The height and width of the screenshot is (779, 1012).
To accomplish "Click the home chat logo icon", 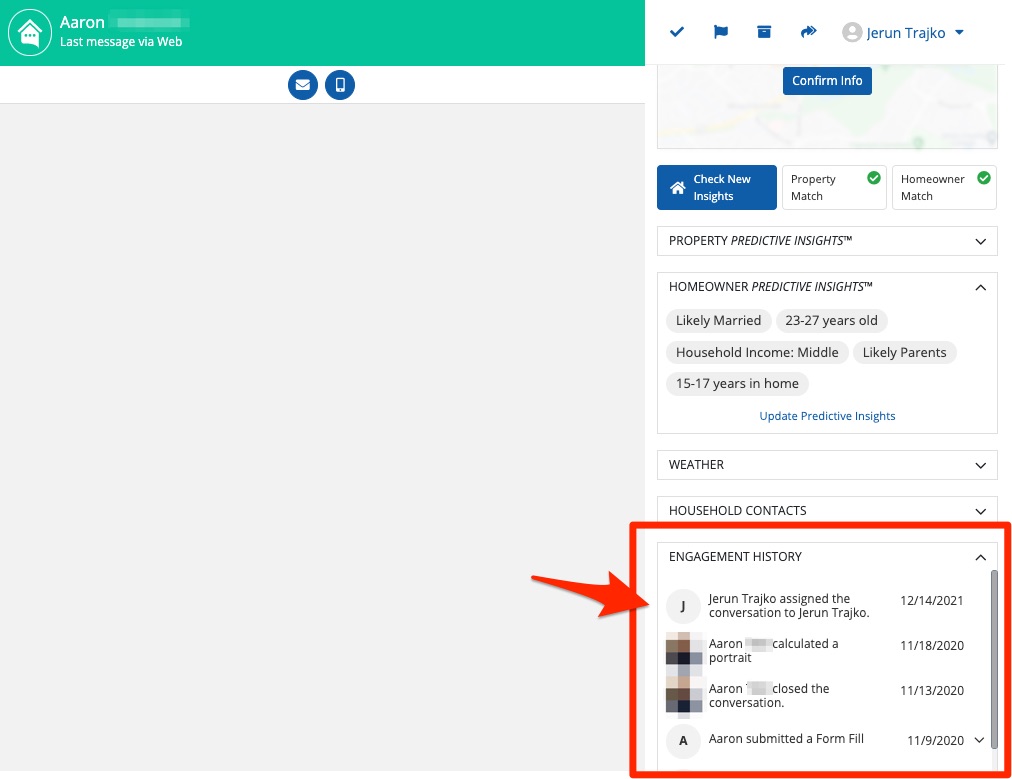I will point(30,33).
